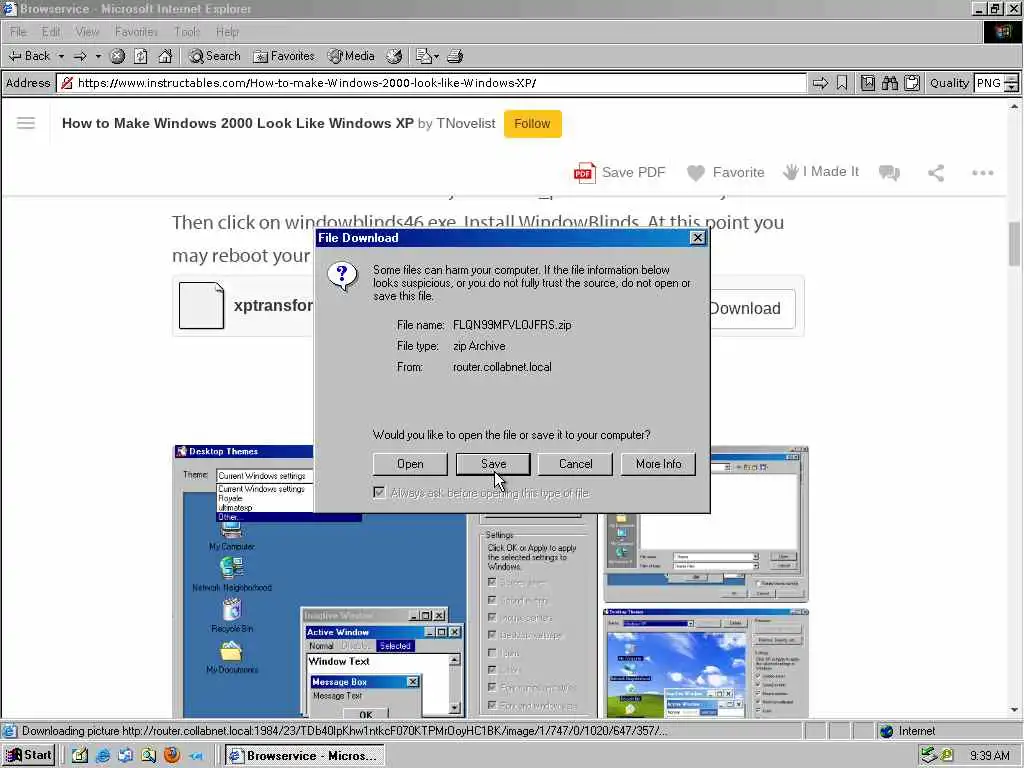
Task: Open the Back button history dropdown arrow
Action: pos(61,56)
